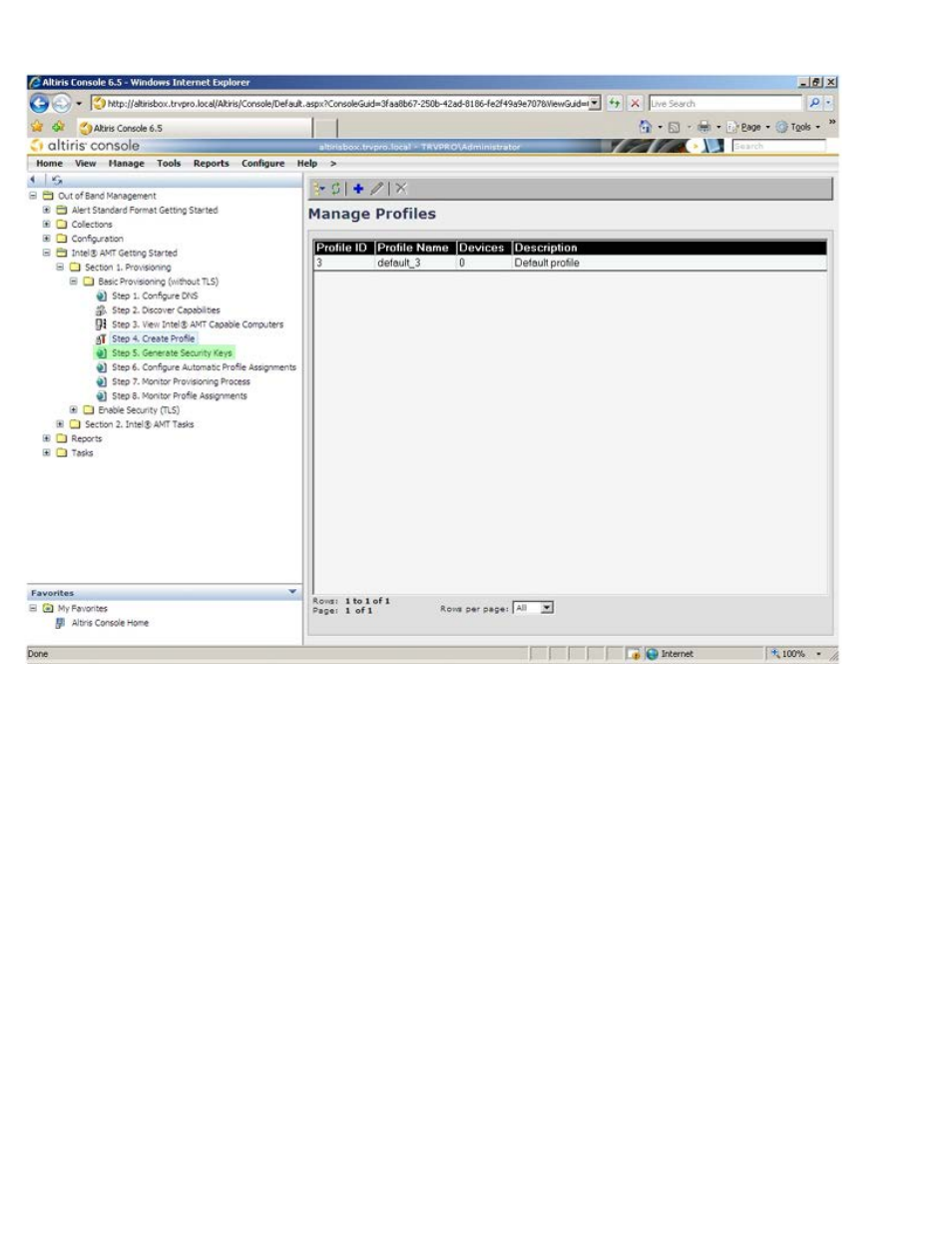Click the RSS feeds icon

pyautogui.click(x=674, y=127)
